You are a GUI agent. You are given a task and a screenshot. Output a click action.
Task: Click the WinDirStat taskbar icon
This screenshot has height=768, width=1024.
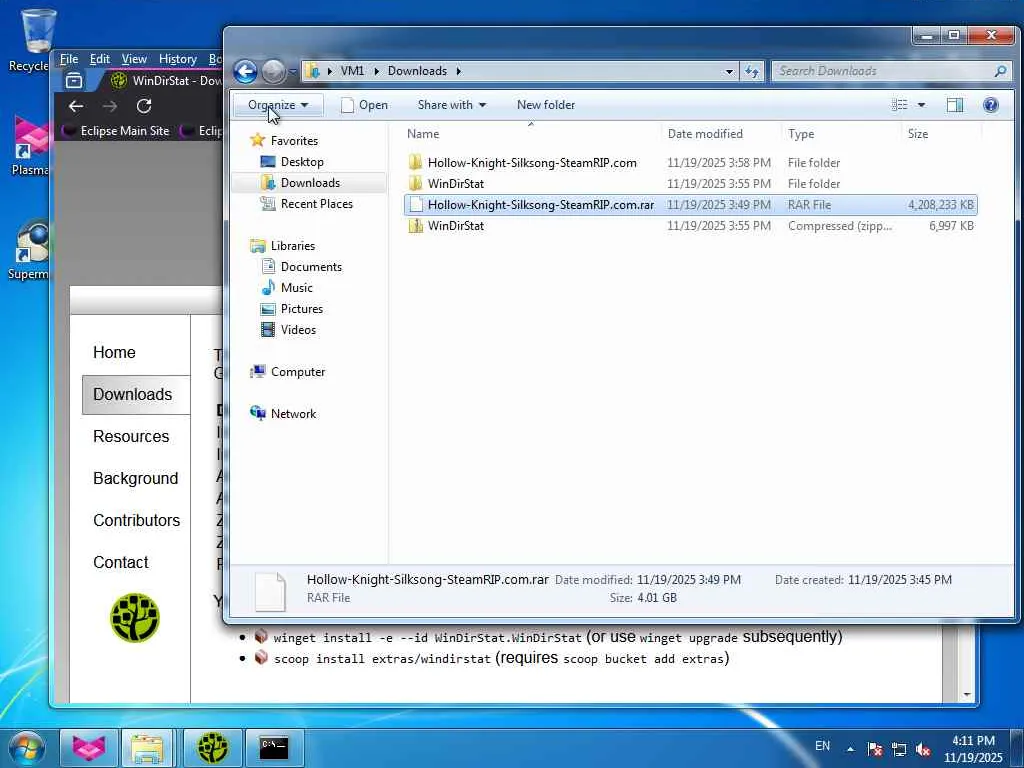click(x=212, y=748)
